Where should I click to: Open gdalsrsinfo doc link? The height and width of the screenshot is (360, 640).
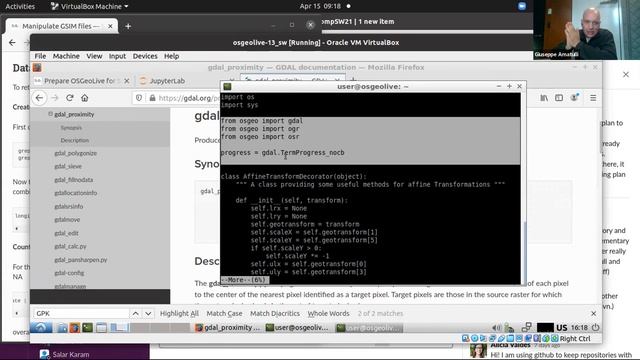69,206
